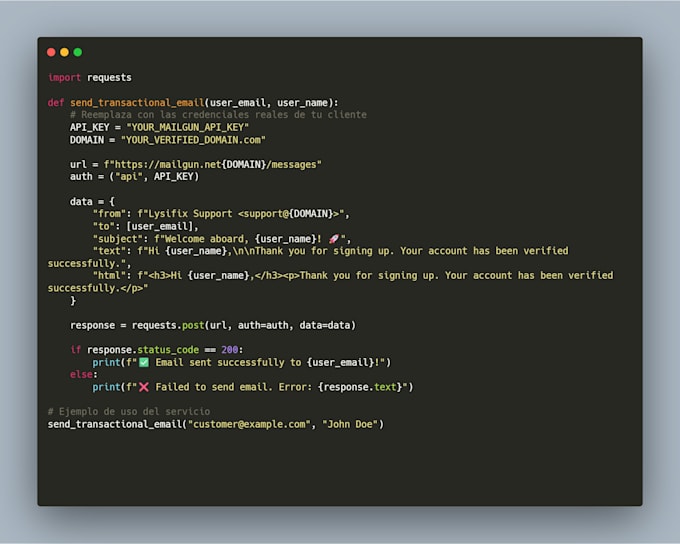Click the yellow minimize window dot
Image resolution: width=680 pixels, height=544 pixels.
click(x=65, y=52)
